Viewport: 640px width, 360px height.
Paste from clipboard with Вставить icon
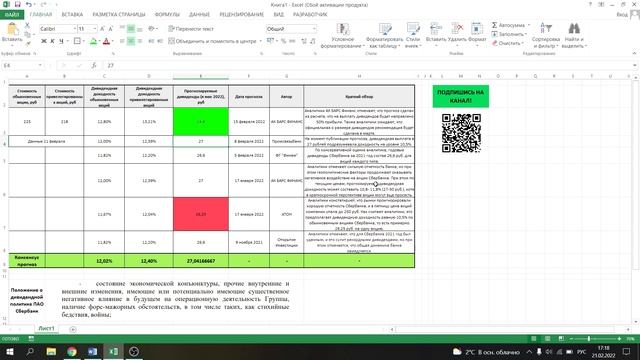point(12,32)
